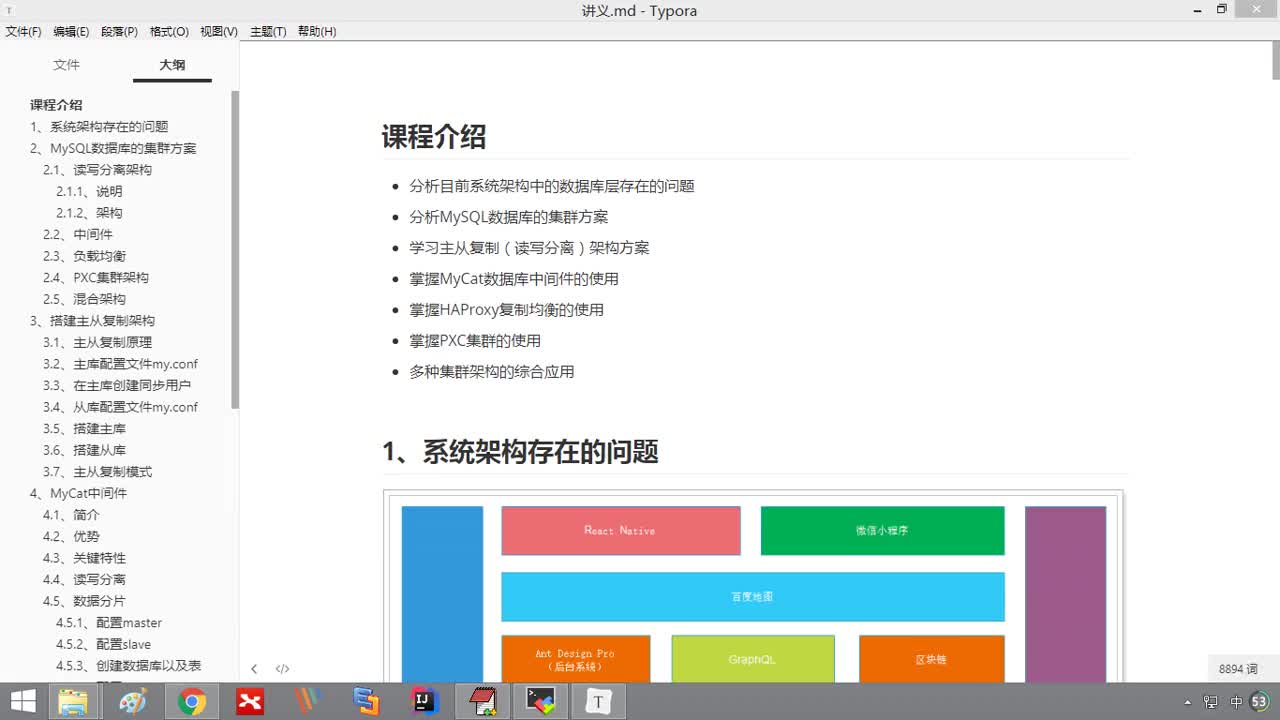The height and width of the screenshot is (720, 1280).
Task: Open the 视图(V) menu
Action: 219,31
